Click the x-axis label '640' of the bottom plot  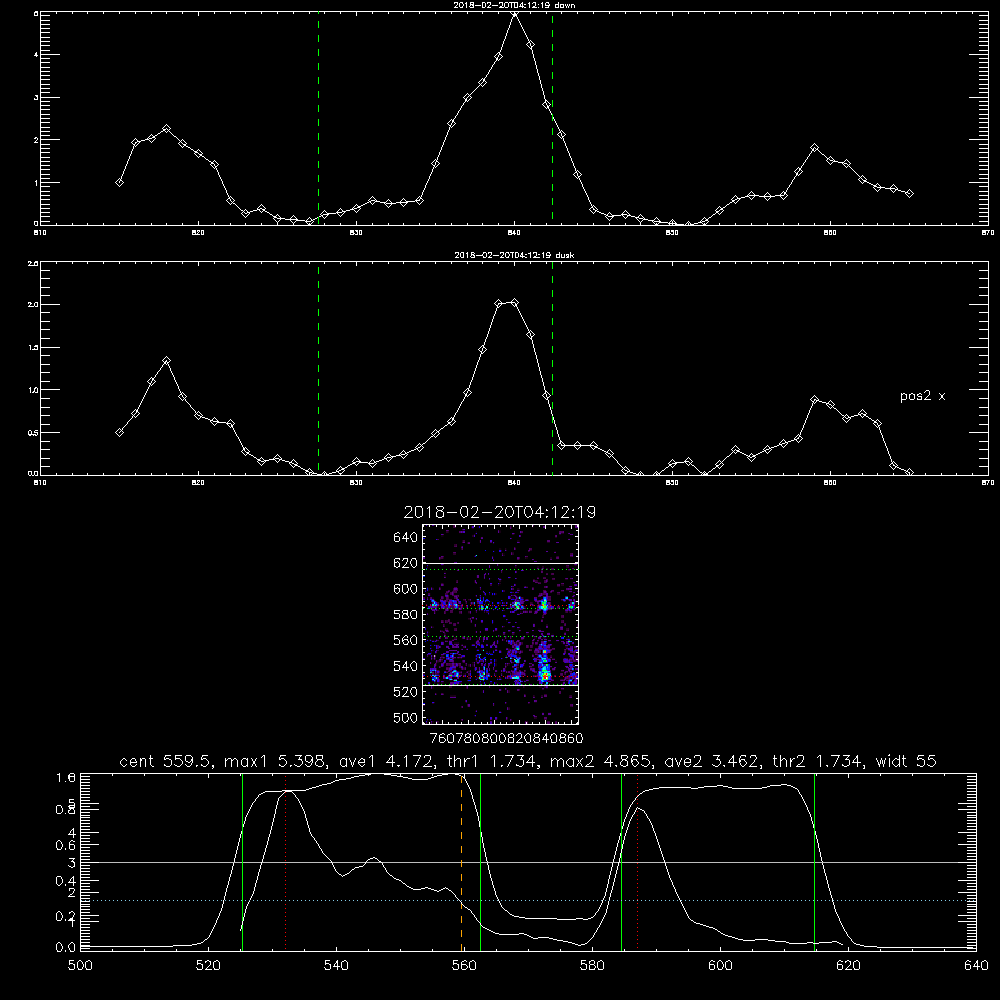(x=976, y=966)
